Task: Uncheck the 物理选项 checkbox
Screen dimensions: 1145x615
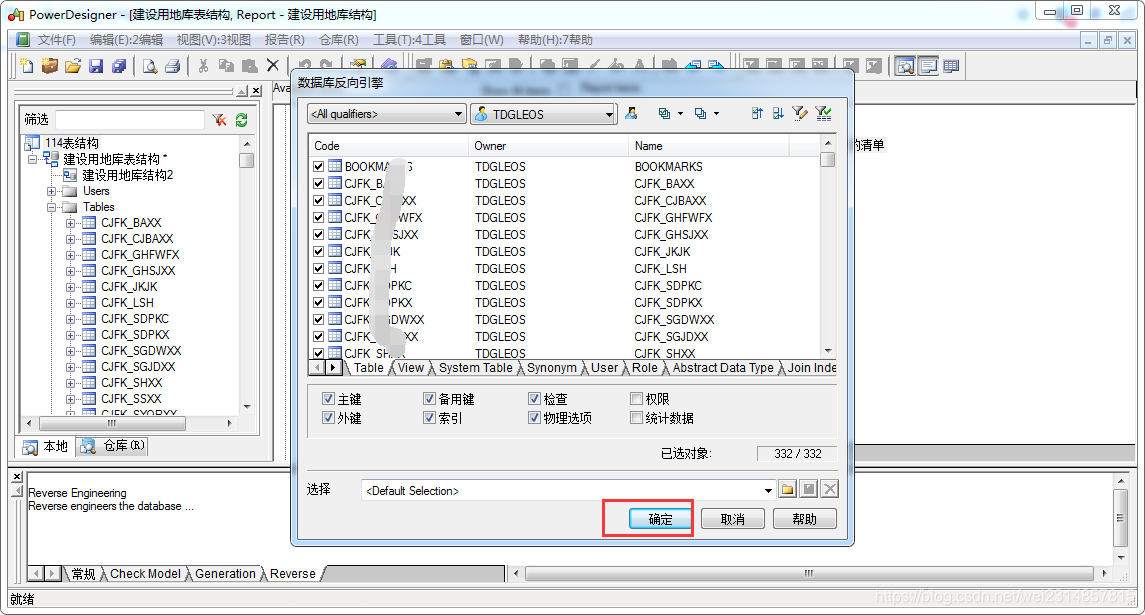Action: (535, 418)
